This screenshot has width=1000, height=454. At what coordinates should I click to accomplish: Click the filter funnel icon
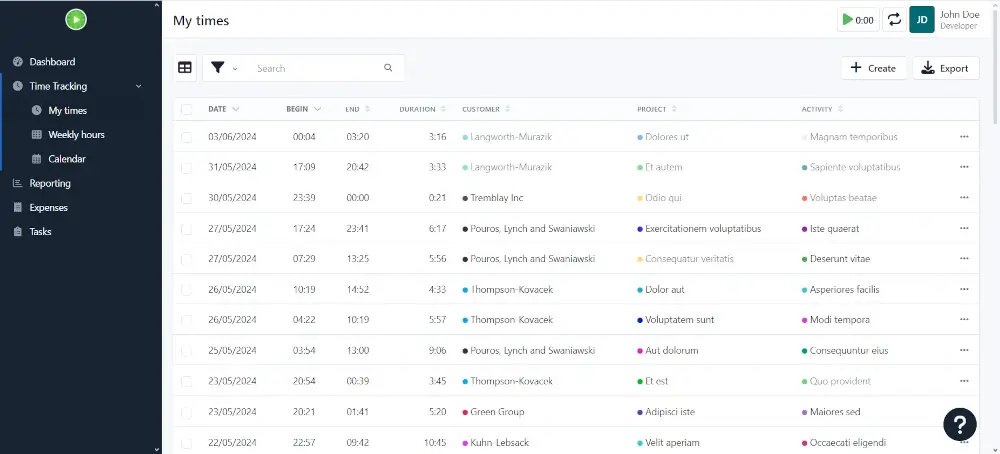coord(218,68)
